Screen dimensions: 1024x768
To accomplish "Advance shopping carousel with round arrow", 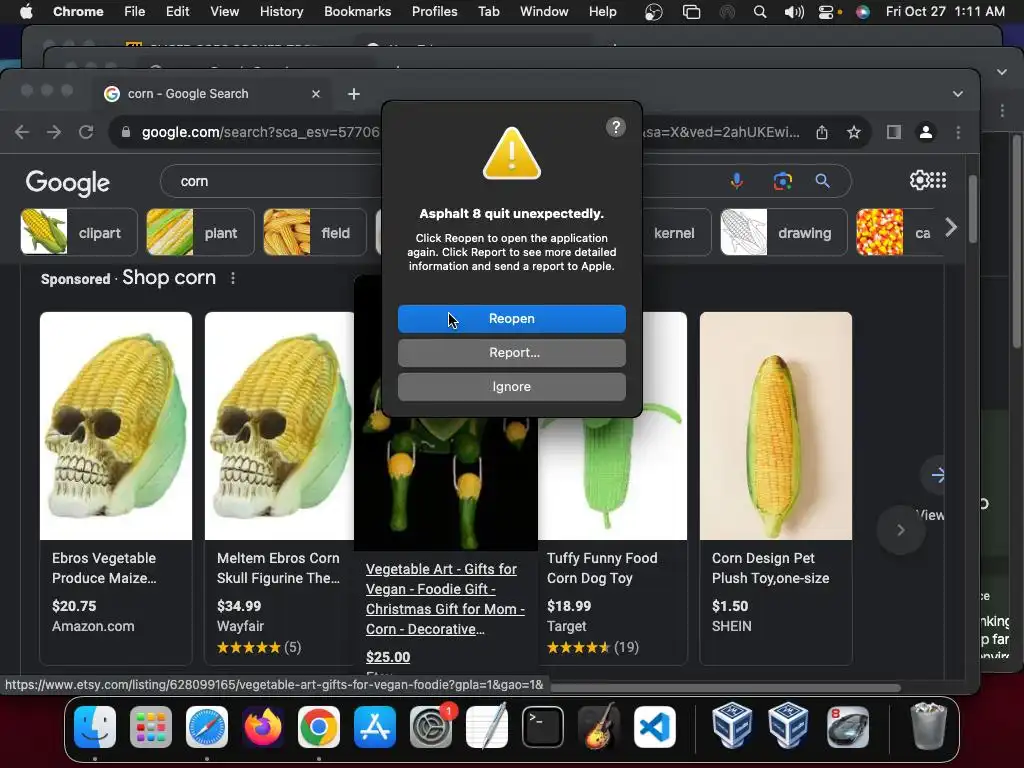I will tap(901, 530).
